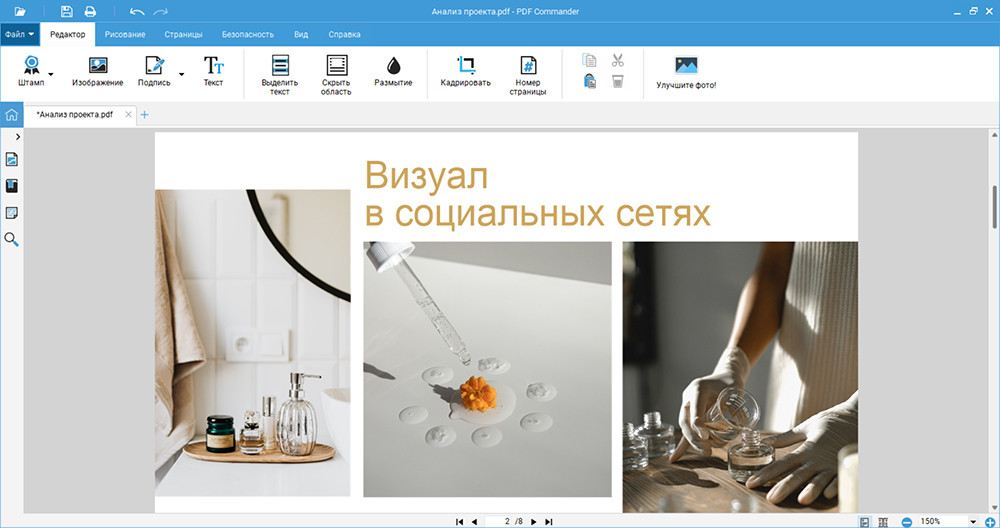Open the annotations sidebar panel
The width and height of the screenshot is (1000, 528).
point(11,213)
